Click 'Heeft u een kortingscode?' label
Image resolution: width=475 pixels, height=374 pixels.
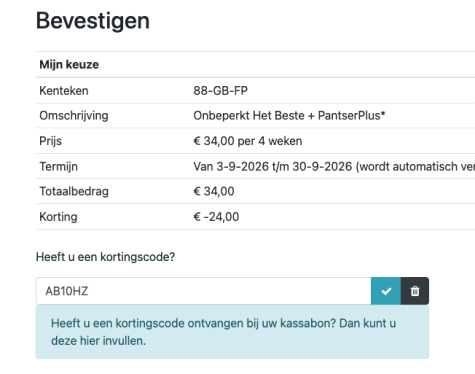[x=105, y=257]
